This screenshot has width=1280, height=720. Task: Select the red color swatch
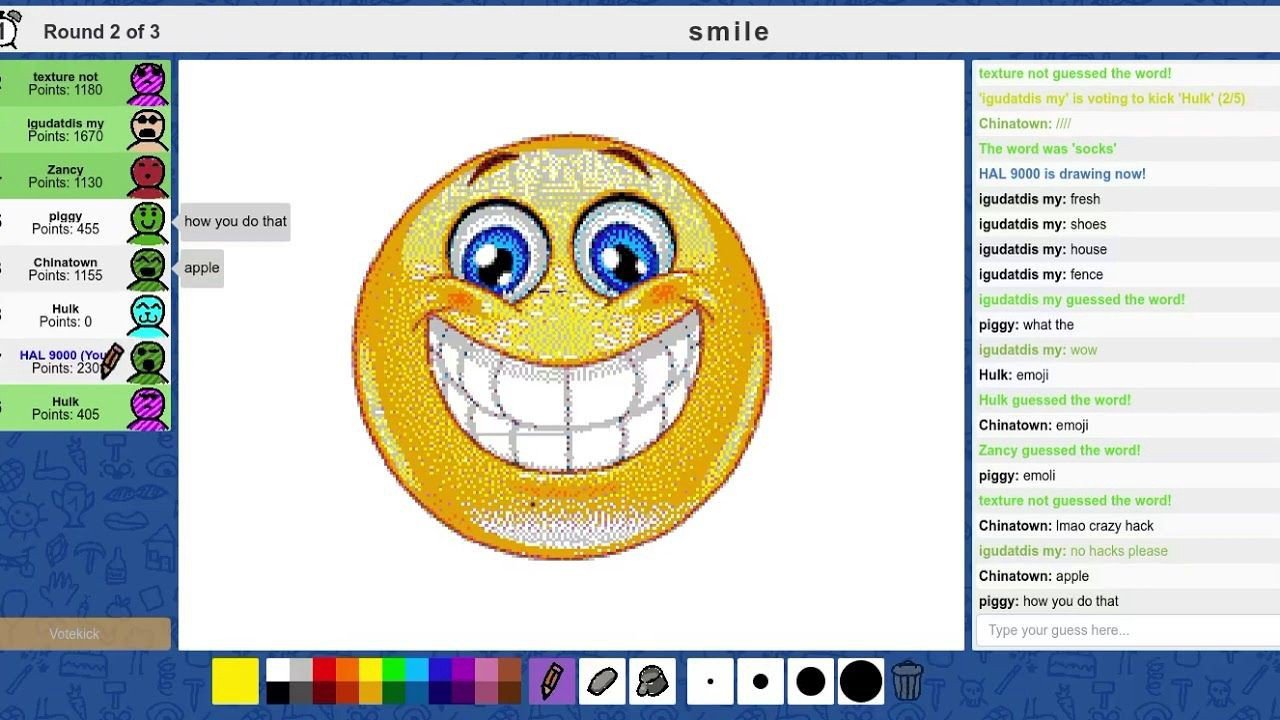click(x=325, y=670)
